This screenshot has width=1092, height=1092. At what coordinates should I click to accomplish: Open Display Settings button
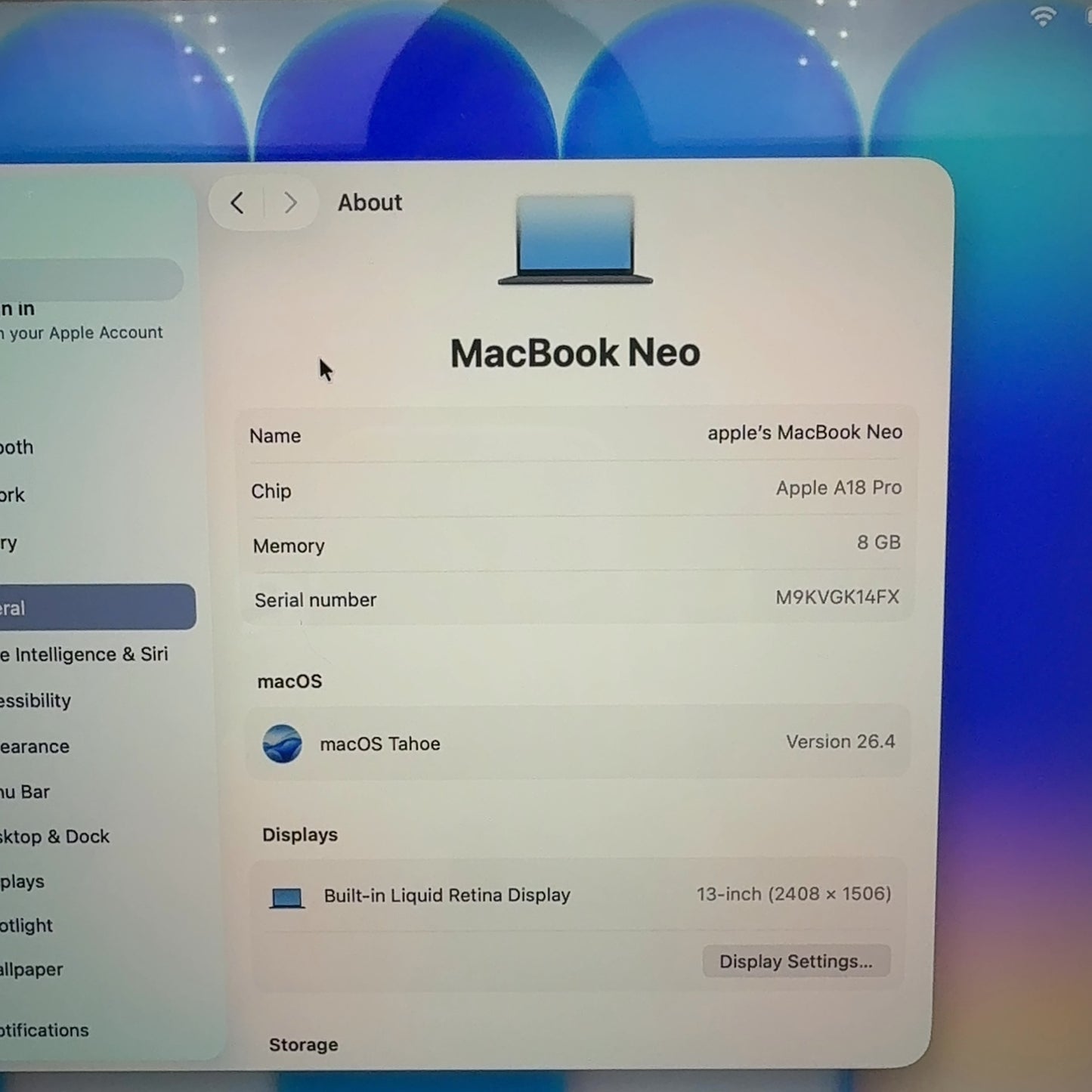tap(796, 961)
